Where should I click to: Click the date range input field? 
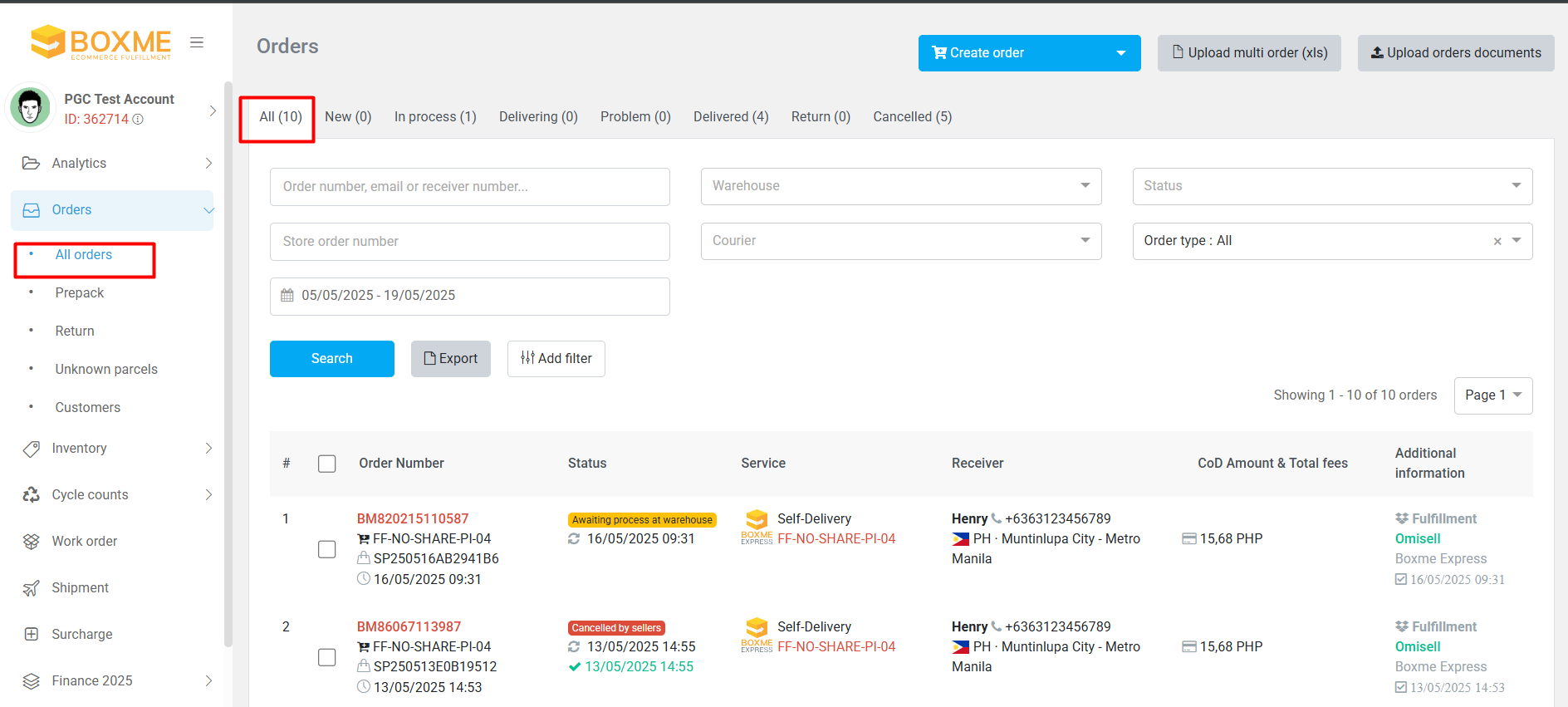pyautogui.click(x=469, y=296)
